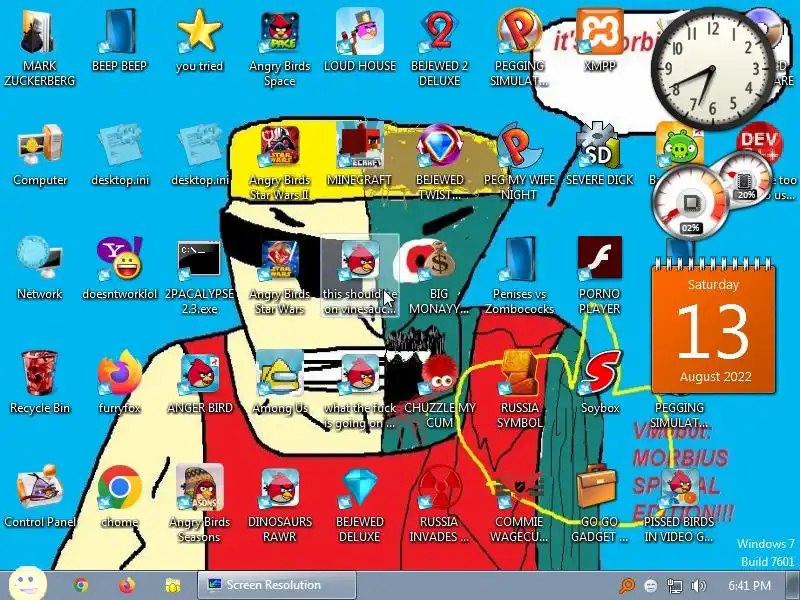Viewport: 800px width, 600px height.
Task: Select 'this should be on vinesauc...' icon
Action: point(360,276)
